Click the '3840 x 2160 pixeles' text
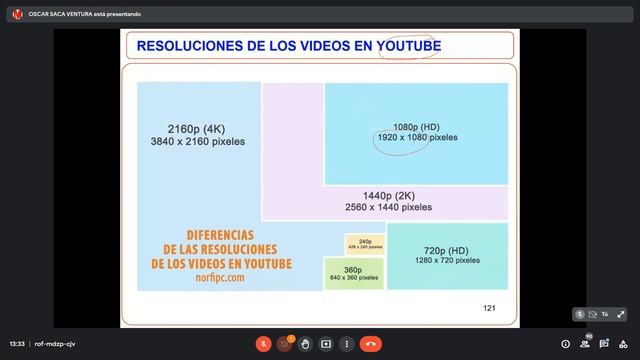640x360 pixels. (x=198, y=142)
